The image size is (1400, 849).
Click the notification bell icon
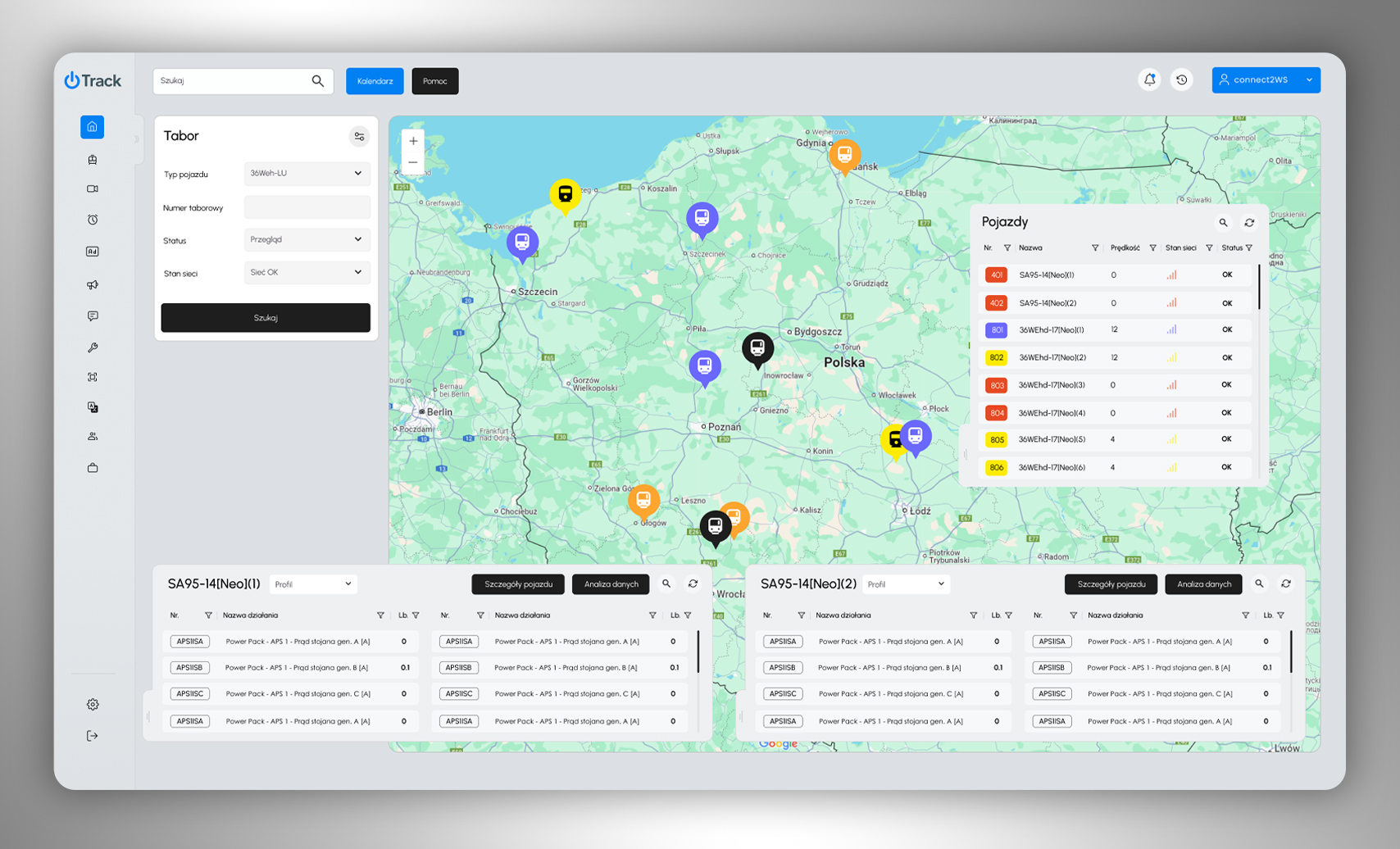(x=1149, y=80)
